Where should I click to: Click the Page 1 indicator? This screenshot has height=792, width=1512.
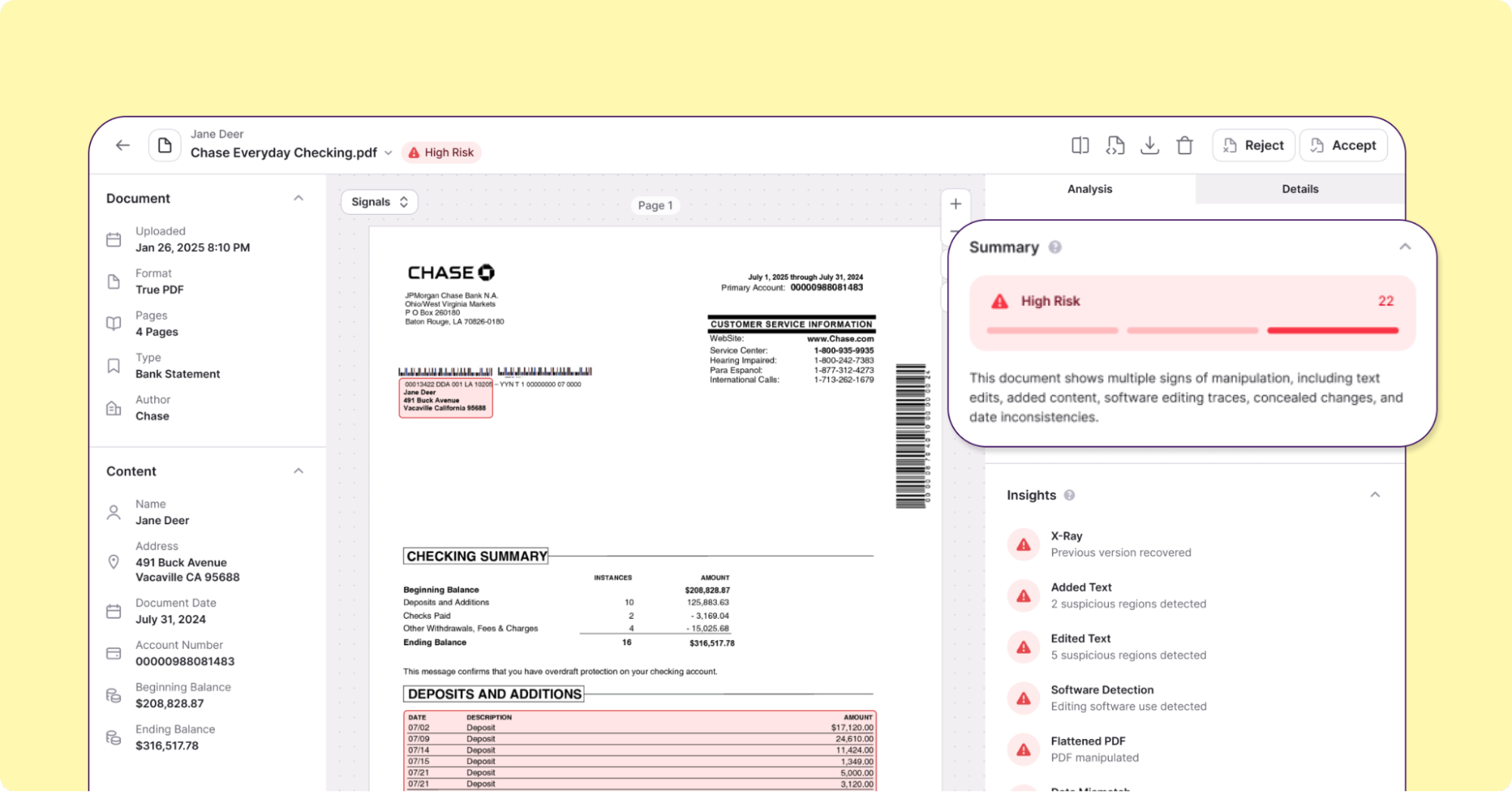coord(655,205)
